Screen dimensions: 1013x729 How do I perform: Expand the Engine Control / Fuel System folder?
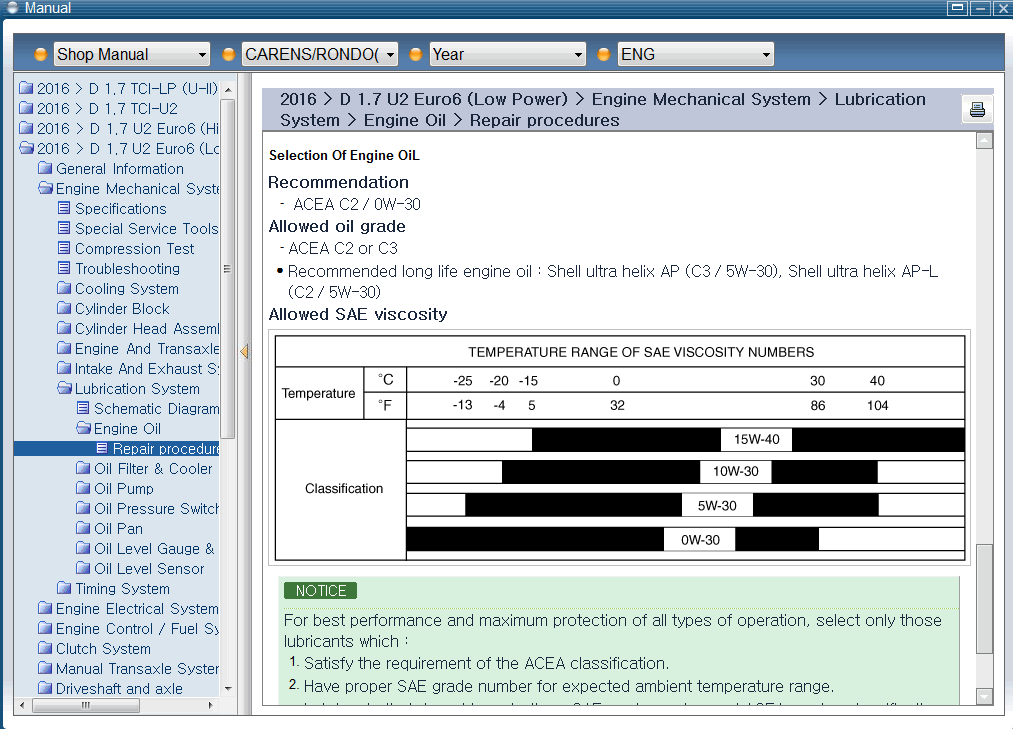click(129, 629)
